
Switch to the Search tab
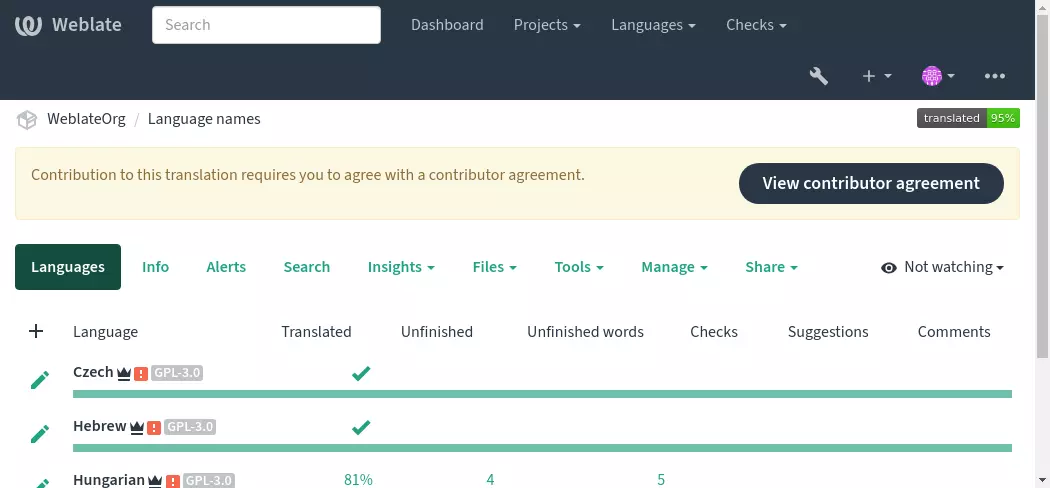click(307, 267)
